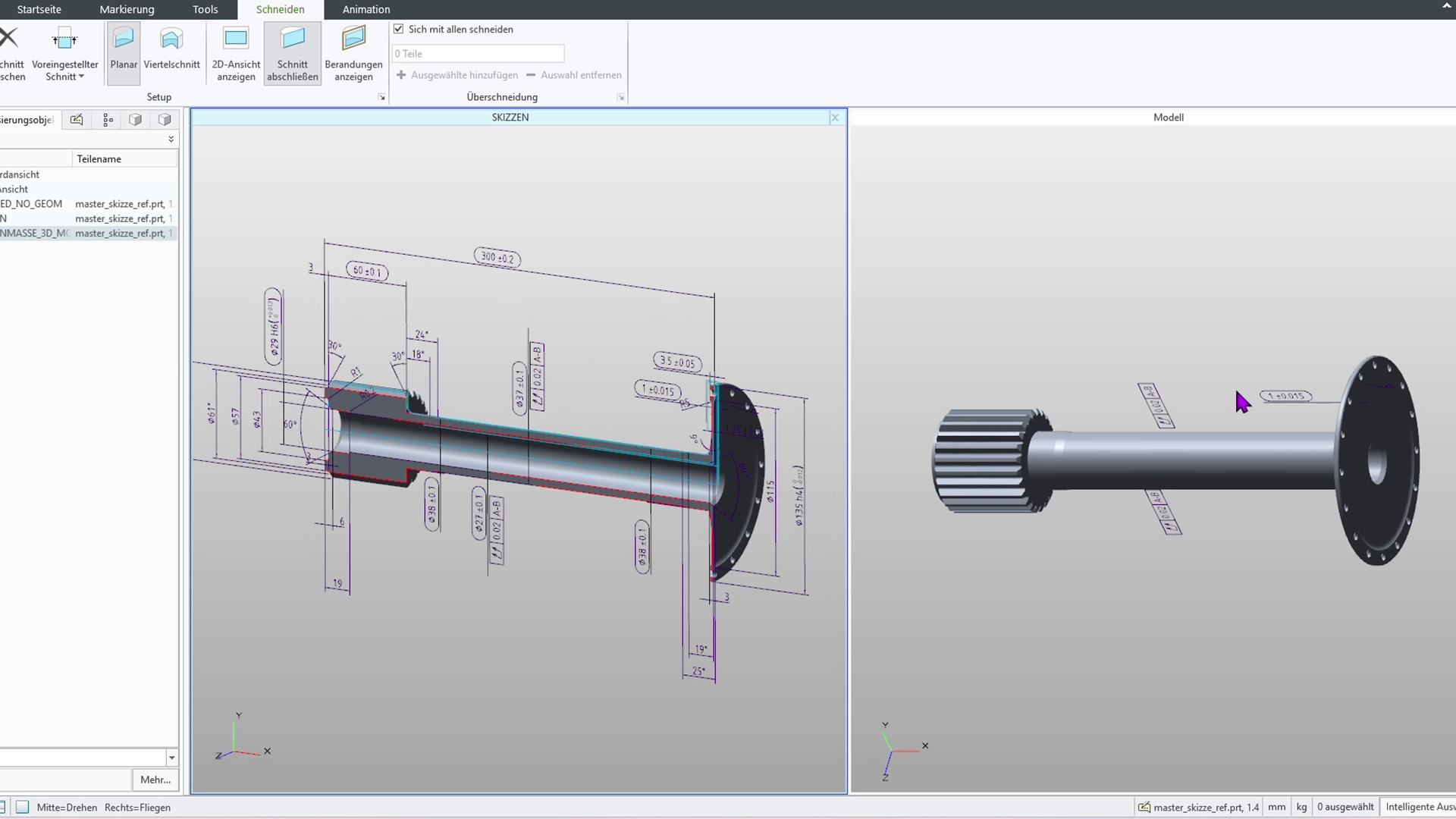The width and height of the screenshot is (1456, 819).
Task: Switch to the Markierung ribbon tab
Action: (x=127, y=9)
